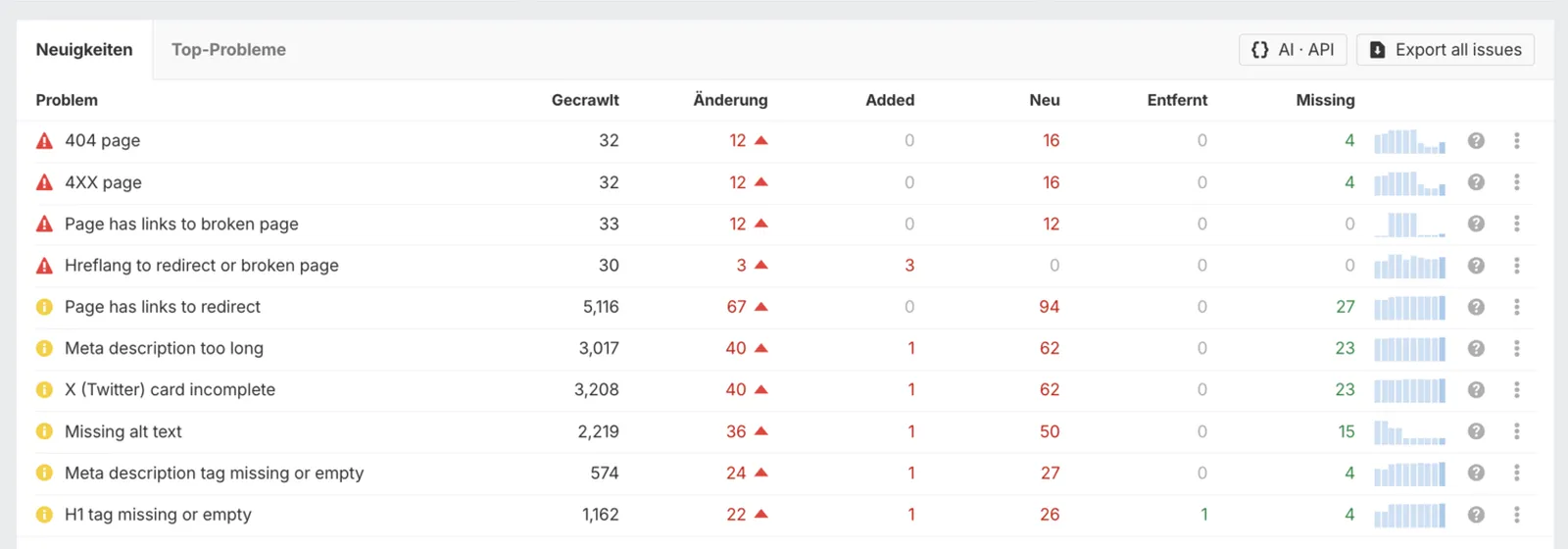
Task: Show help for Meta description tag missing or empty
Action: (1476, 473)
